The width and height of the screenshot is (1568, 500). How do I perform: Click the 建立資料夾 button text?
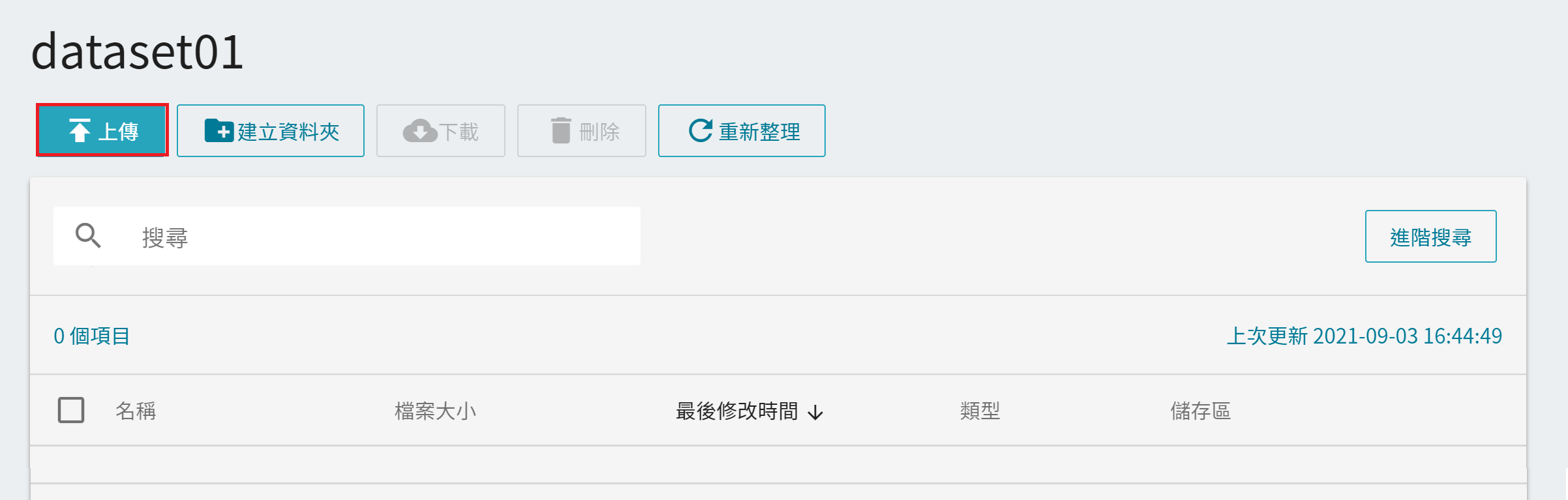coord(288,132)
